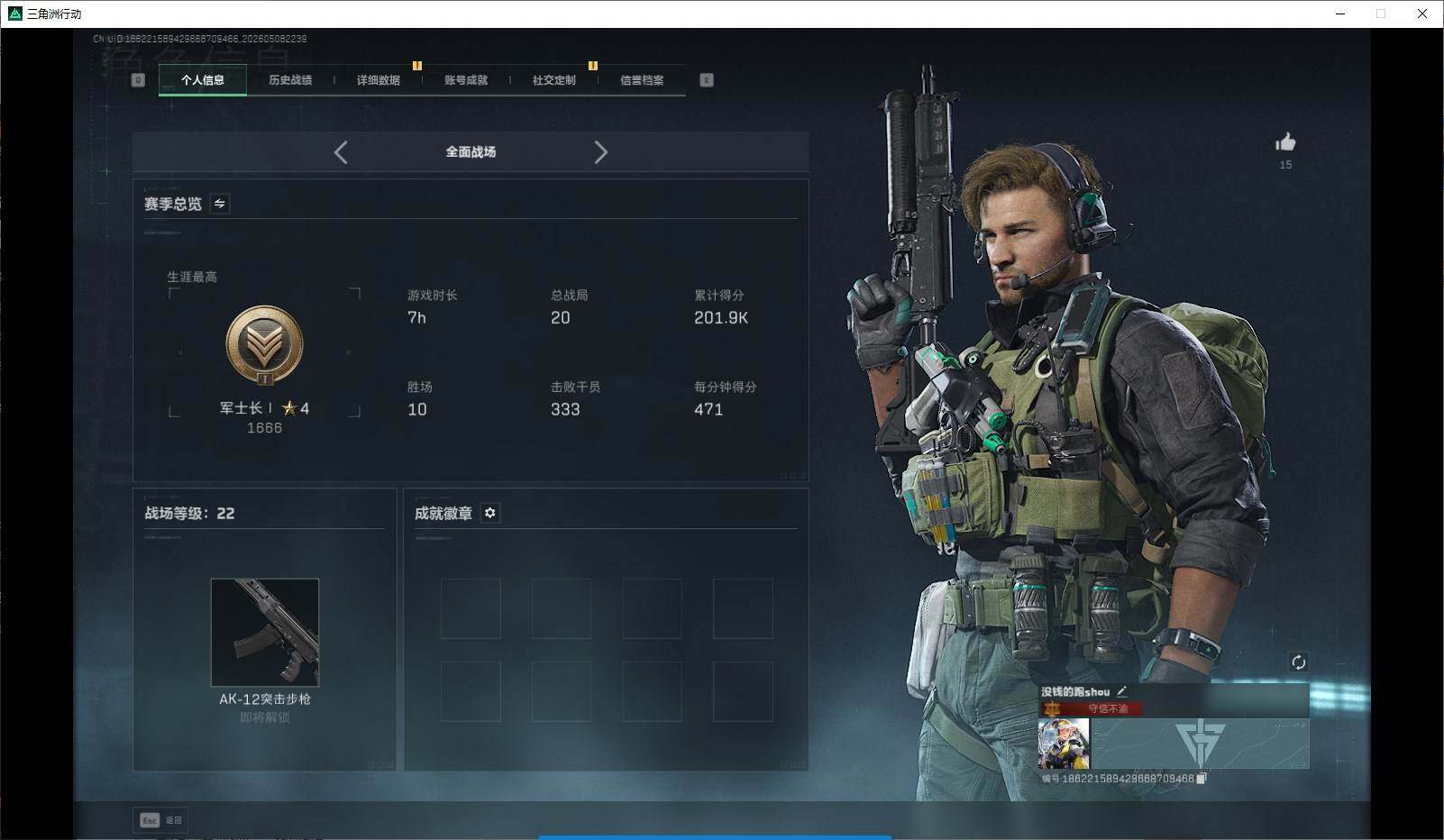Switch to next game mode with right arrow
Screen dimensions: 1444x840
(601, 152)
